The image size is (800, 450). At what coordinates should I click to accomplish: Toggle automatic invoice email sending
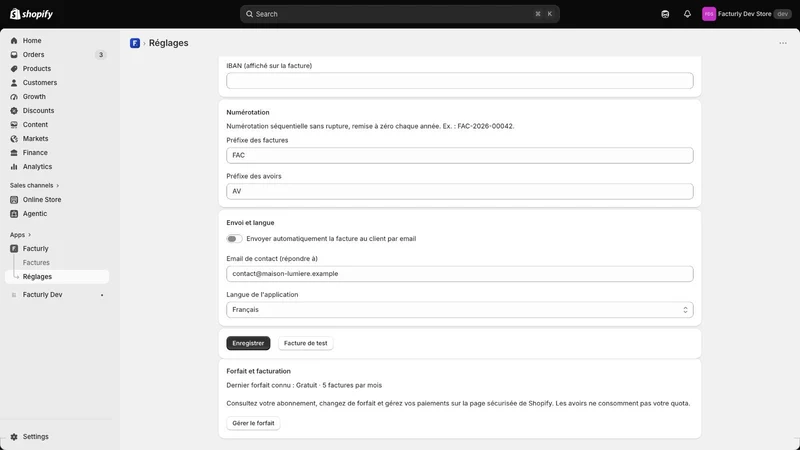click(234, 239)
